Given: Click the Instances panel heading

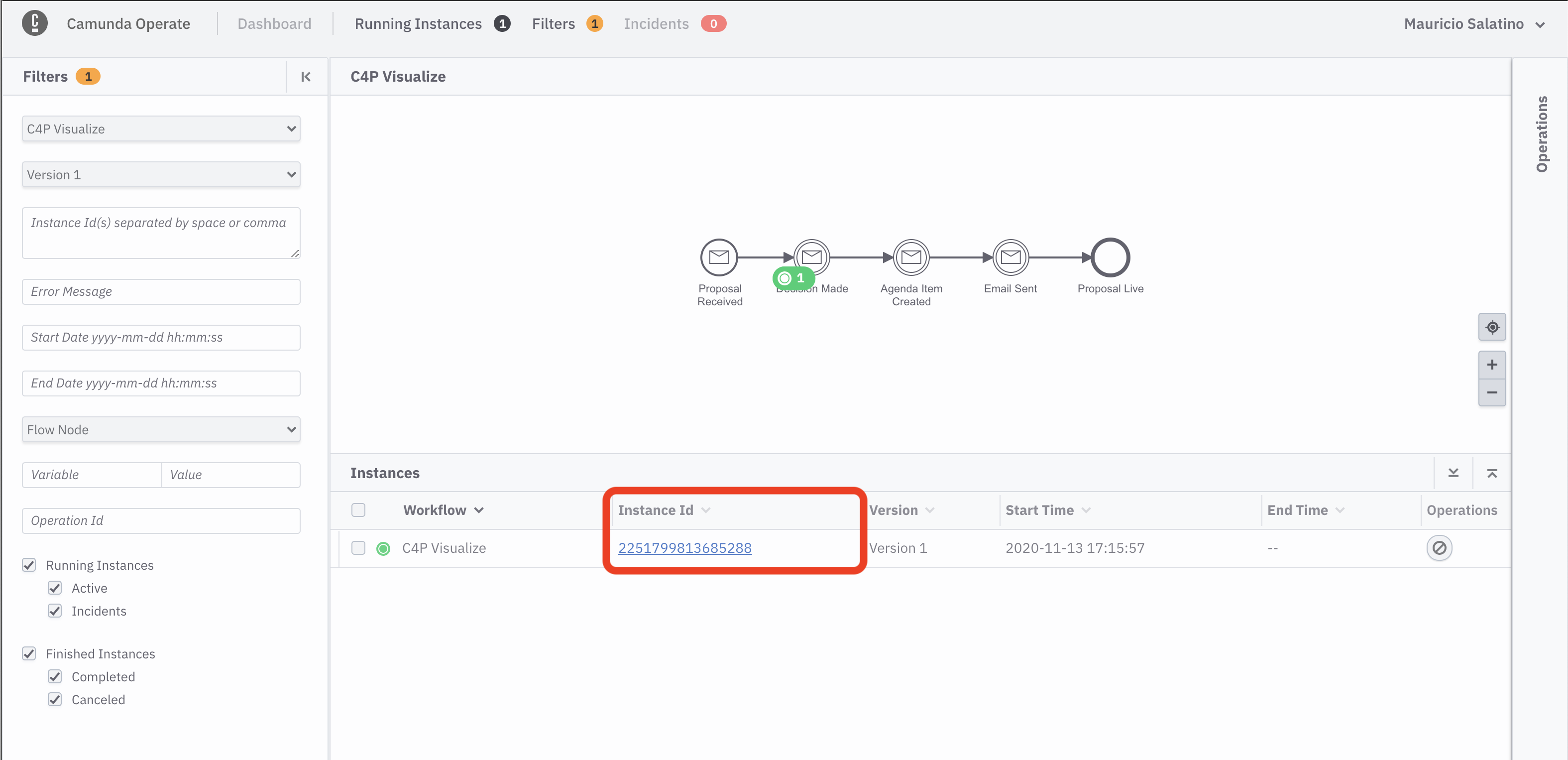Looking at the screenshot, I should [385, 473].
